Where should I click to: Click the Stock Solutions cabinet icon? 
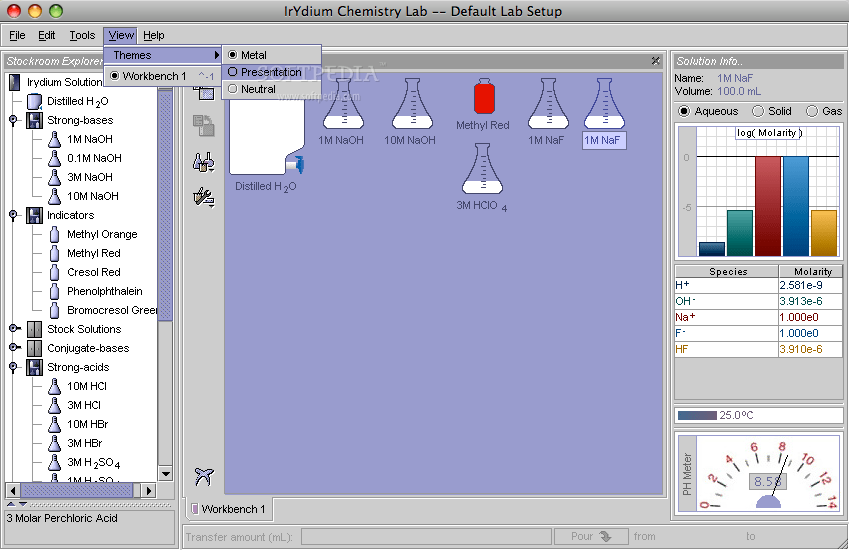click(x=35, y=329)
